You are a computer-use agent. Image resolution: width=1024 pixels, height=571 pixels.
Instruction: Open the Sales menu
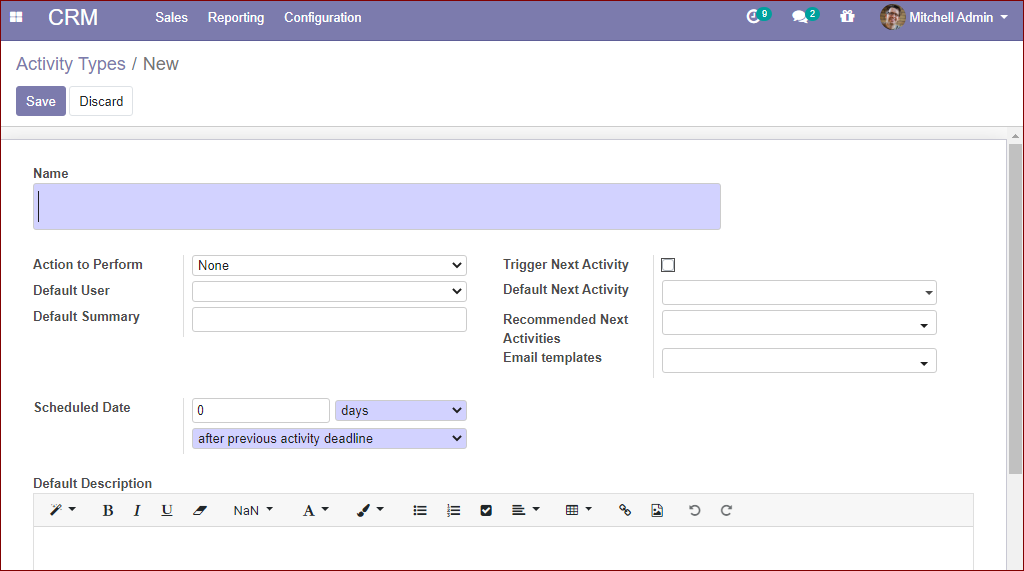(x=171, y=18)
